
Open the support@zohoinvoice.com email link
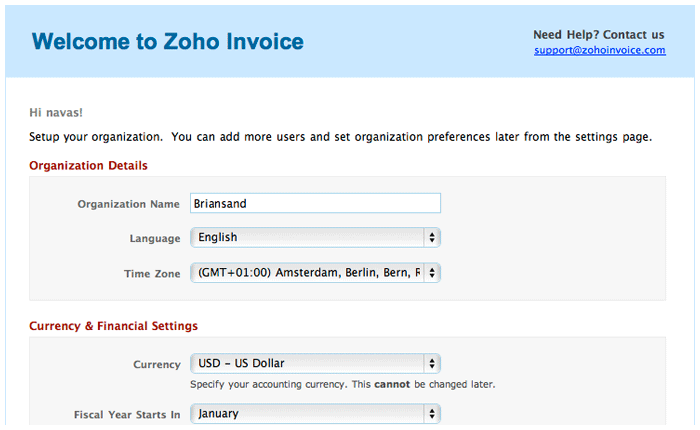(600, 50)
